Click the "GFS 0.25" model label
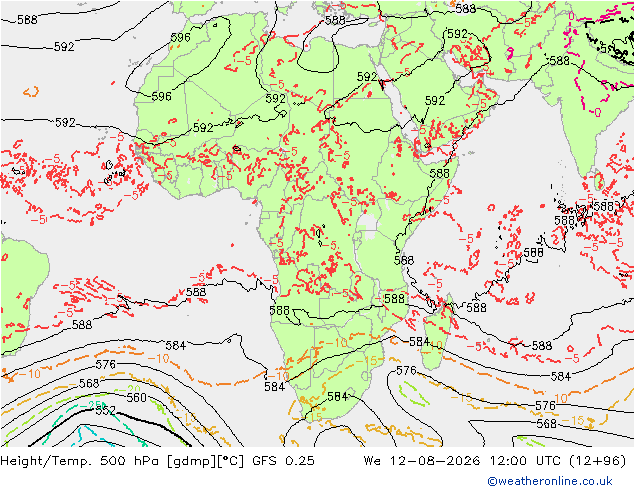This screenshot has height=490, width=634. click(283, 461)
